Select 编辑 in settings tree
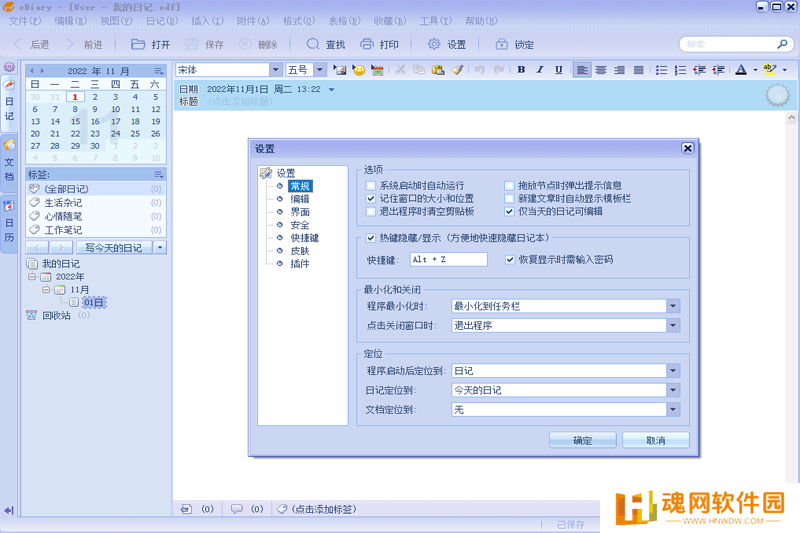The width and height of the screenshot is (800, 533). pyautogui.click(x=300, y=199)
